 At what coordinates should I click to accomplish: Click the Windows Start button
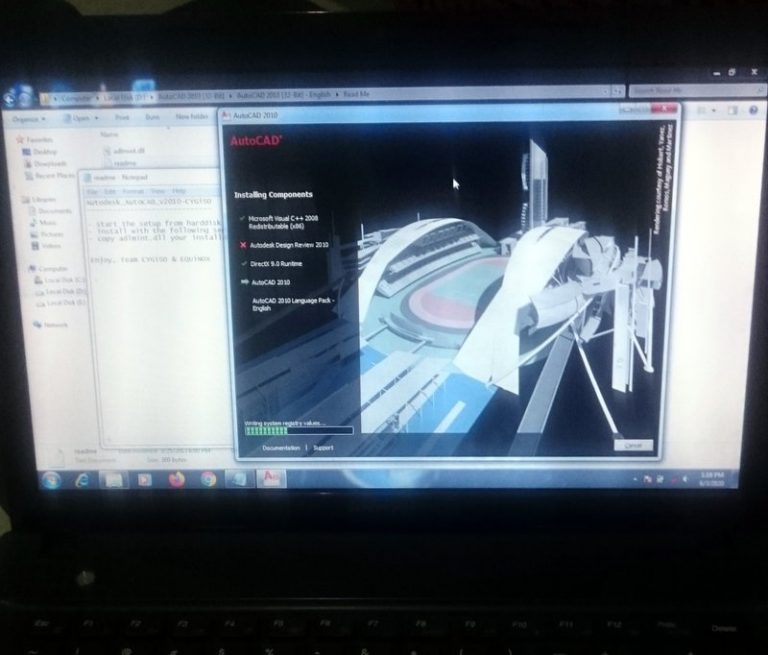(51, 481)
